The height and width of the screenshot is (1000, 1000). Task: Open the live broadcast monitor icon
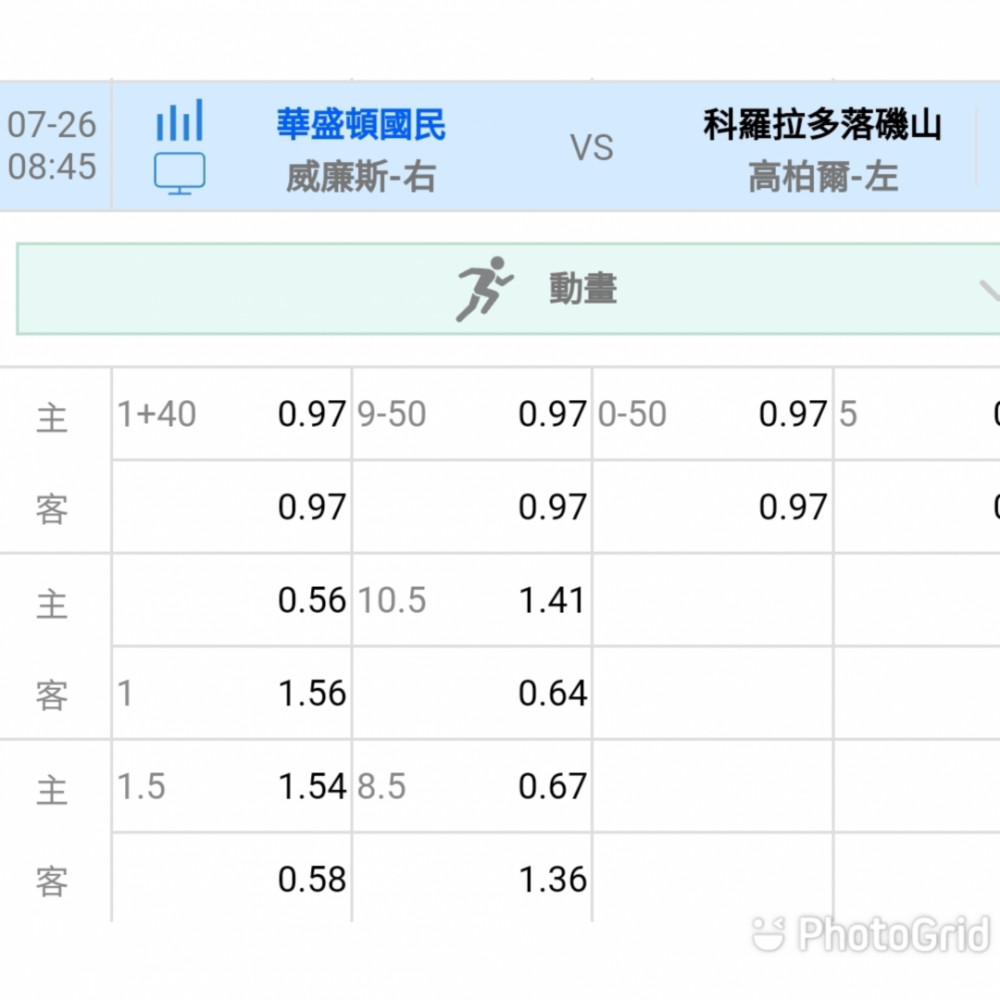pyautogui.click(x=180, y=173)
